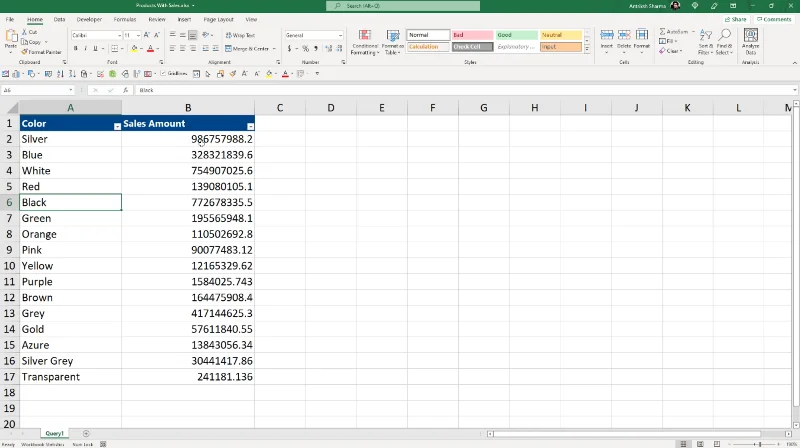The width and height of the screenshot is (800, 448).
Task: Insert cells using the Insert icon
Action: pyautogui.click(x=607, y=35)
